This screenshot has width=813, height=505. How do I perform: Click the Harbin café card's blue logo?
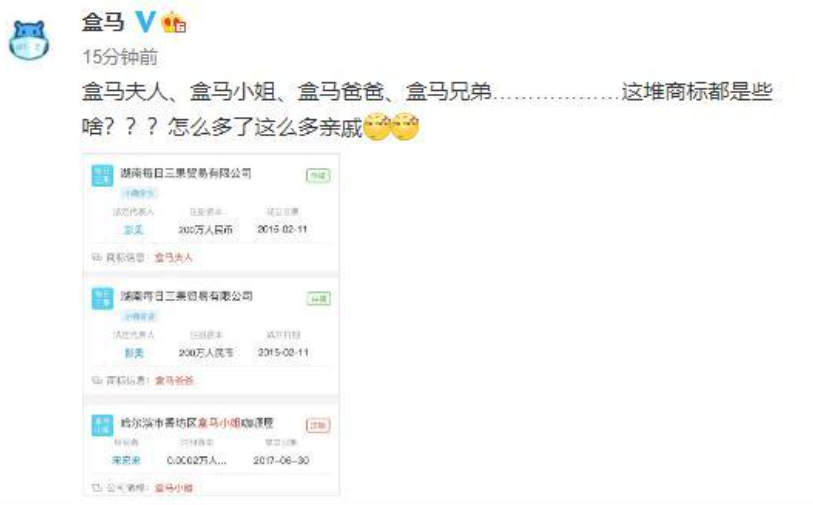(102, 425)
